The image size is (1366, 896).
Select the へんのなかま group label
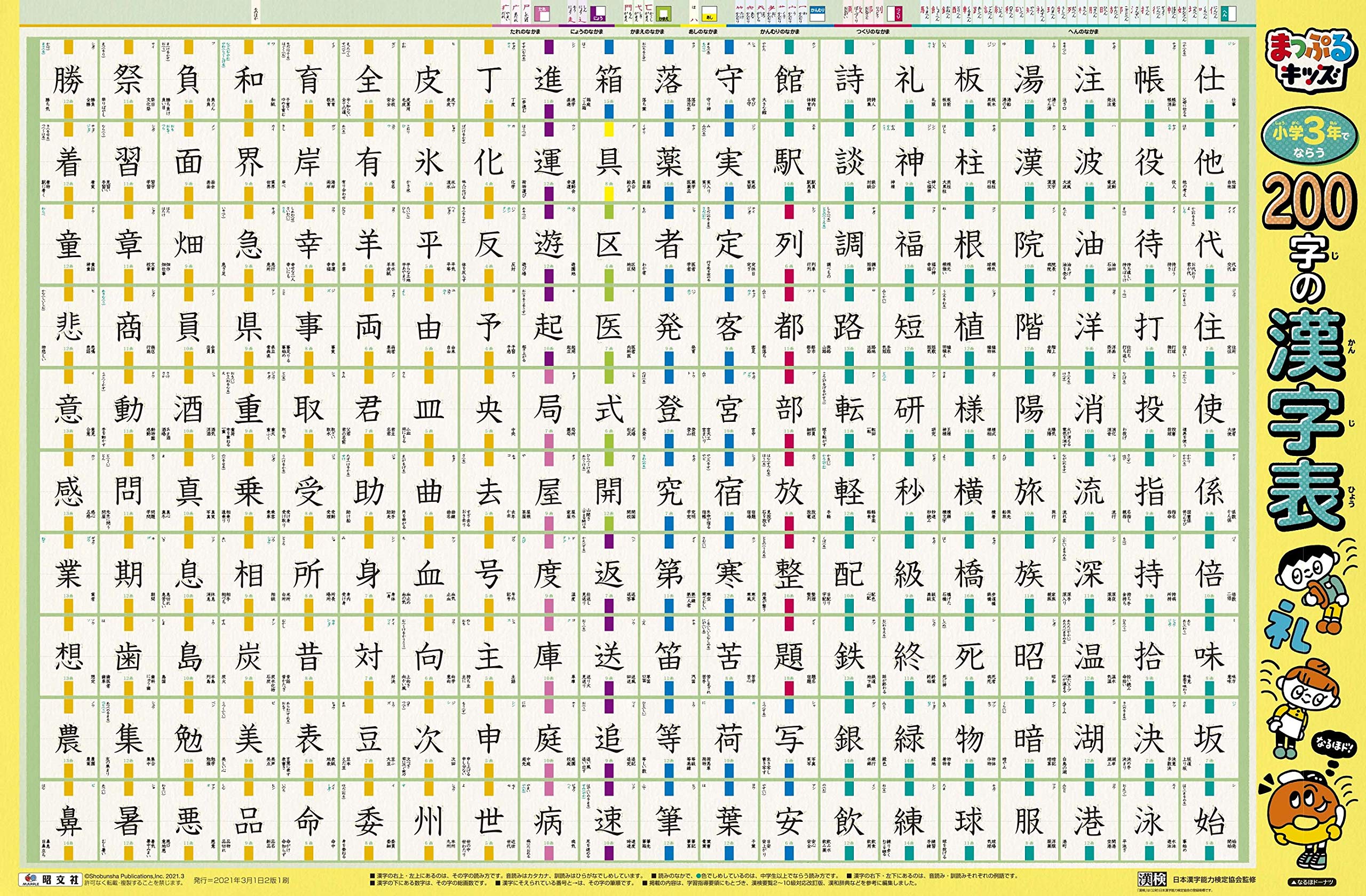1083,31
